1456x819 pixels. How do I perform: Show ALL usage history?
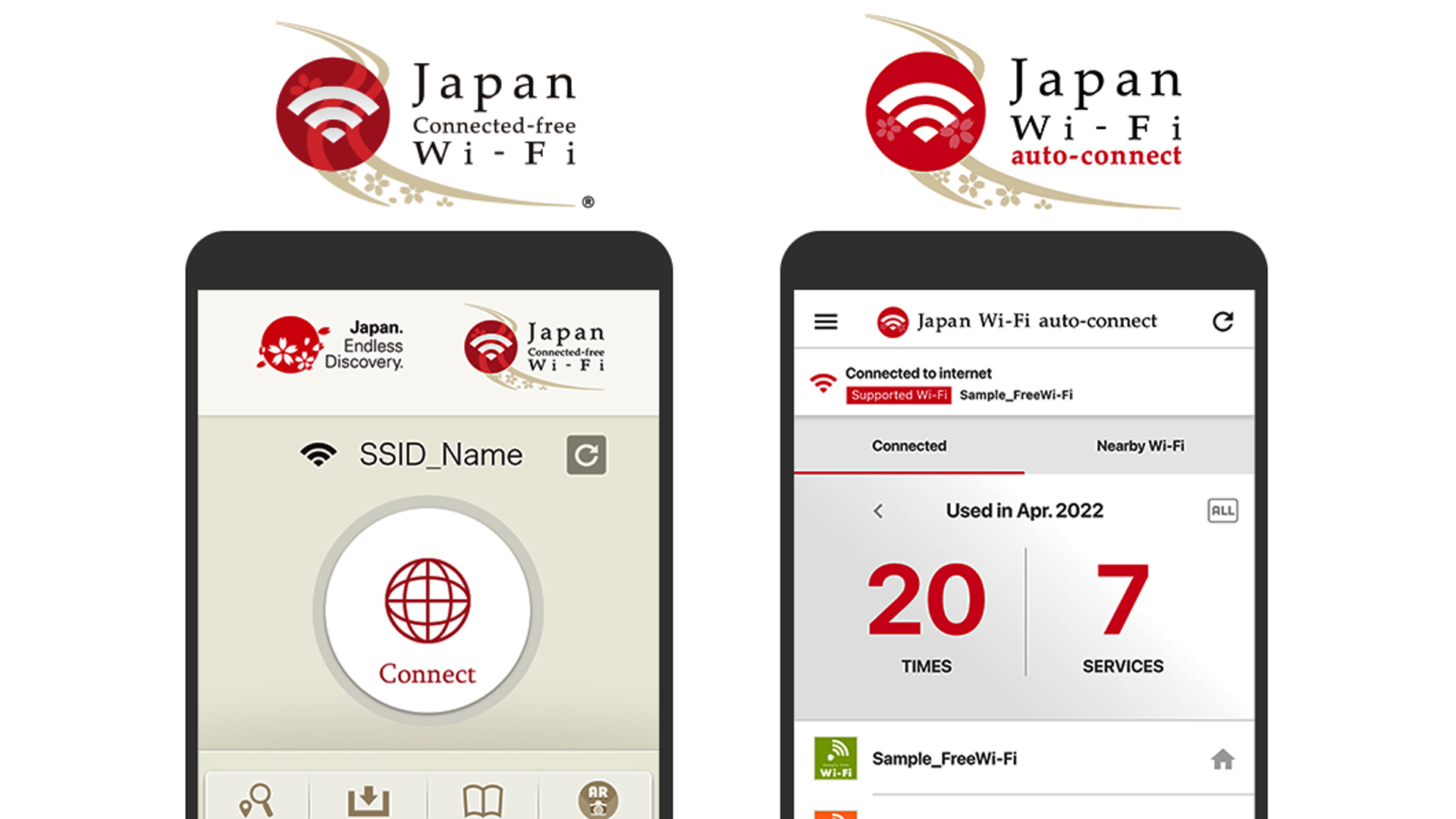pyautogui.click(x=1222, y=510)
